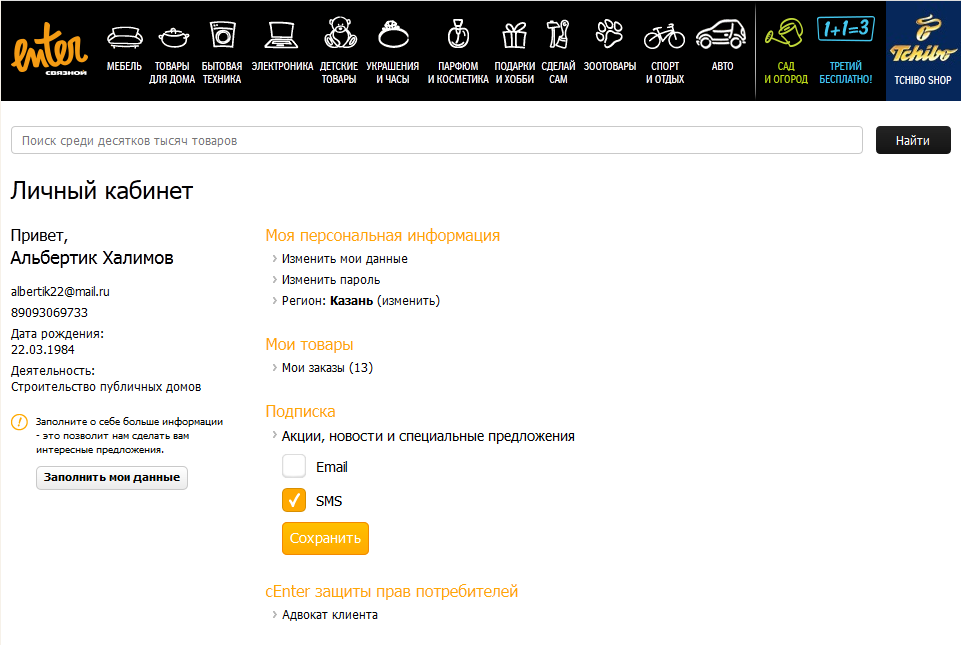The image size is (961, 645).
Task: Open Украшения и часы ring icon
Action: coord(393,34)
